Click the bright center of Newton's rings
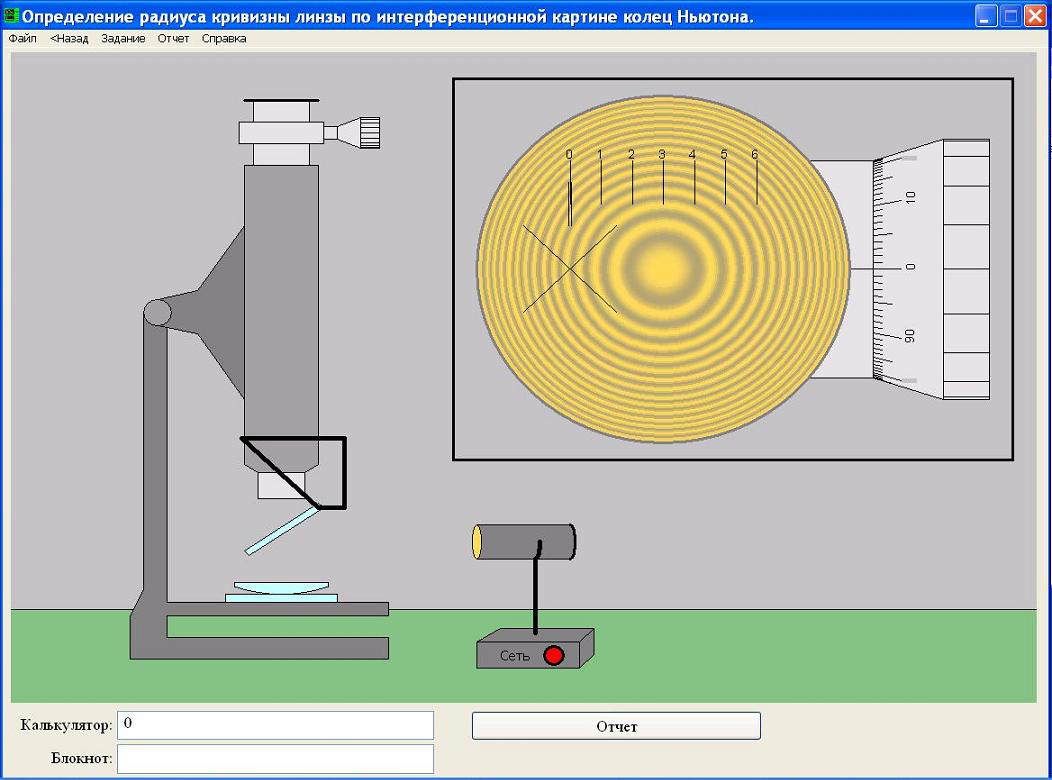 662,267
